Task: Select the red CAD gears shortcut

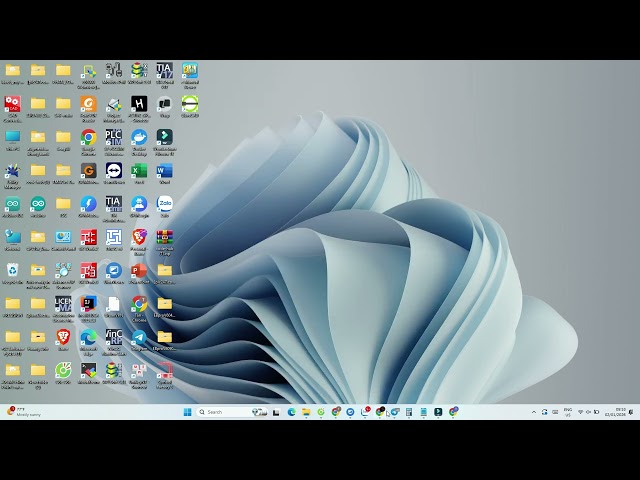Action: [13, 104]
